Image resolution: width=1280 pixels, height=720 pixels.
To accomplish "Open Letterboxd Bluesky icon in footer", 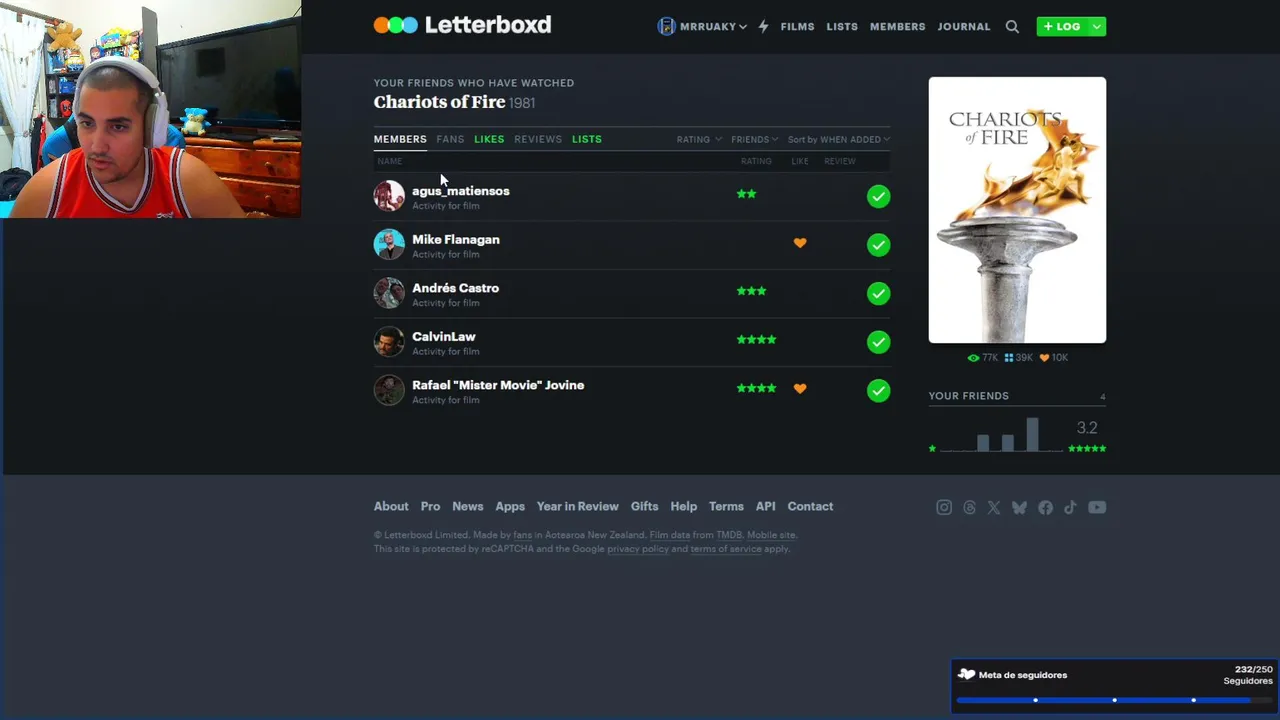I will (1019, 507).
